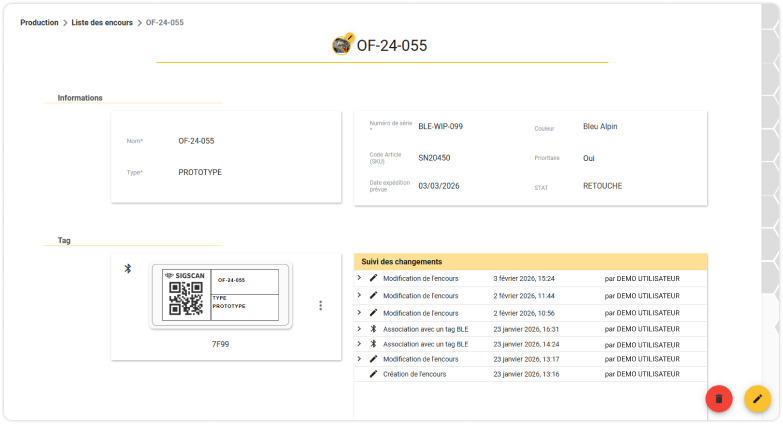
Task: Click the serial number BLE-WIP-099
Action: point(440,126)
